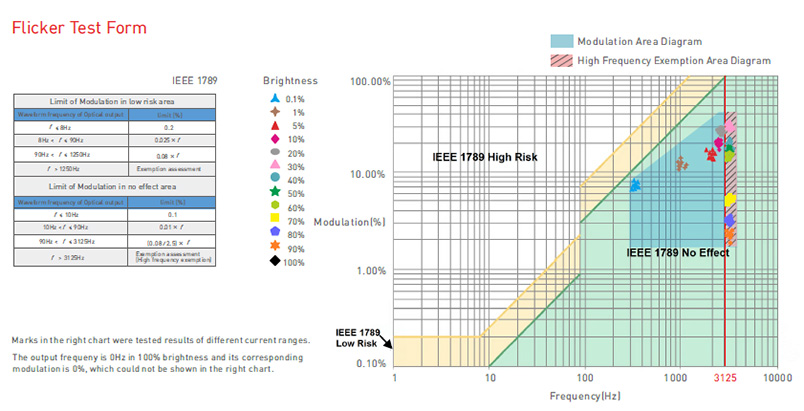Click the 'f ≤ 10Hz' table cell
Viewport: 804px width, 411px height.
(71, 215)
